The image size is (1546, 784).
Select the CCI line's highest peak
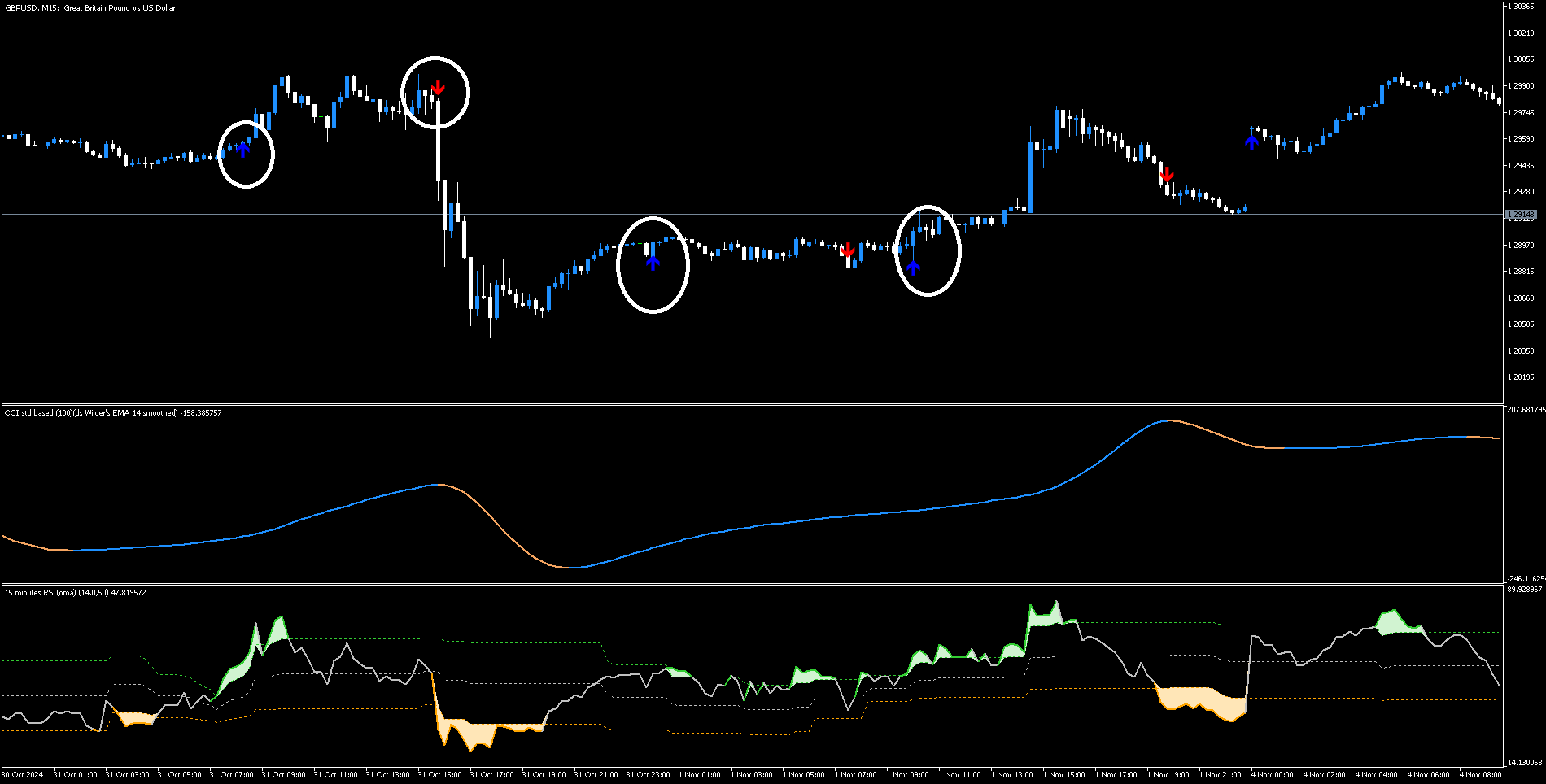coord(1169,420)
